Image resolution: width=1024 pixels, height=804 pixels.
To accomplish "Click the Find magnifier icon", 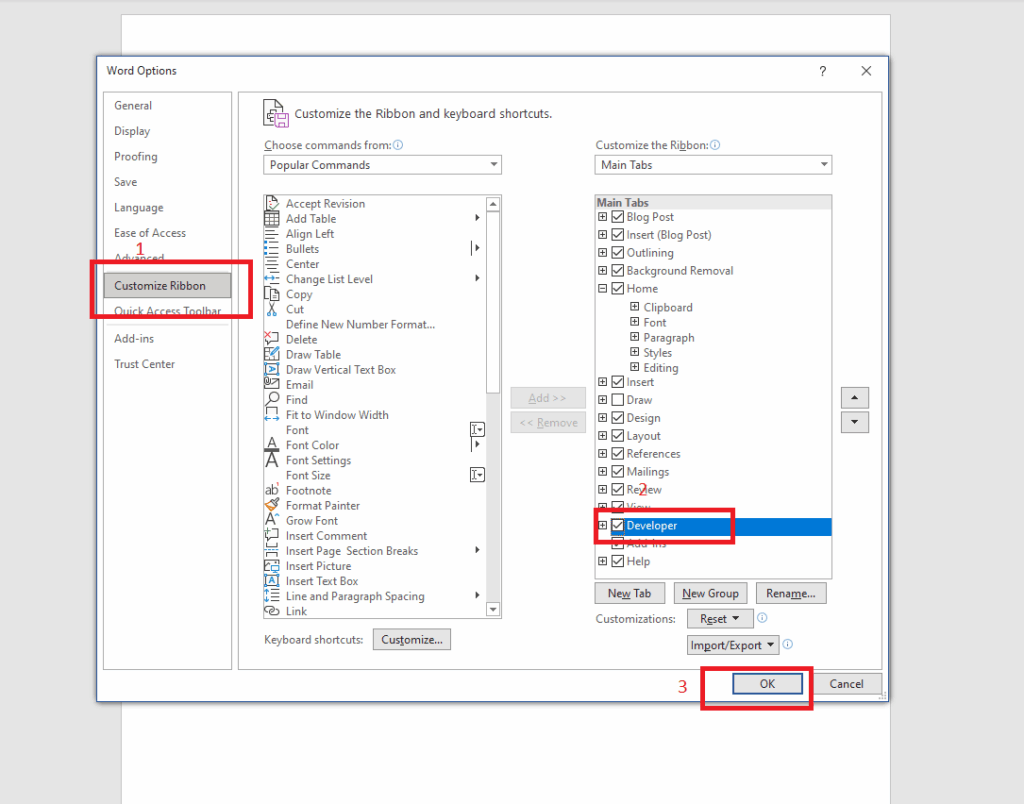I will tap(272, 399).
